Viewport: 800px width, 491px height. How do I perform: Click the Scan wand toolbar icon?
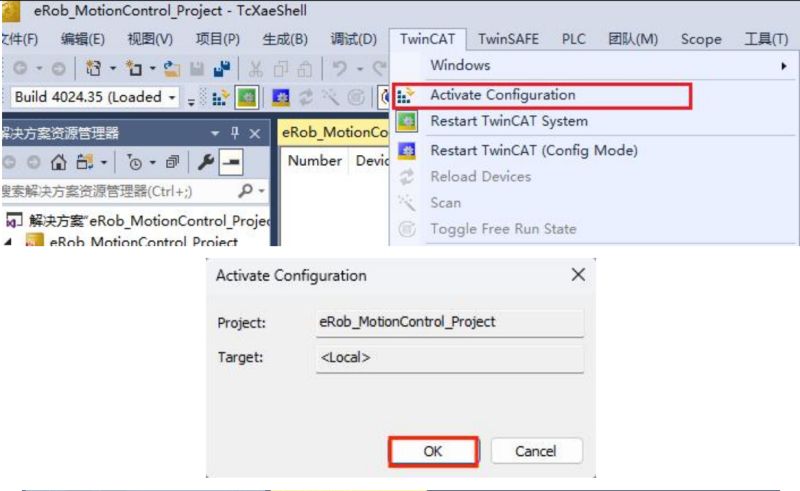331,97
